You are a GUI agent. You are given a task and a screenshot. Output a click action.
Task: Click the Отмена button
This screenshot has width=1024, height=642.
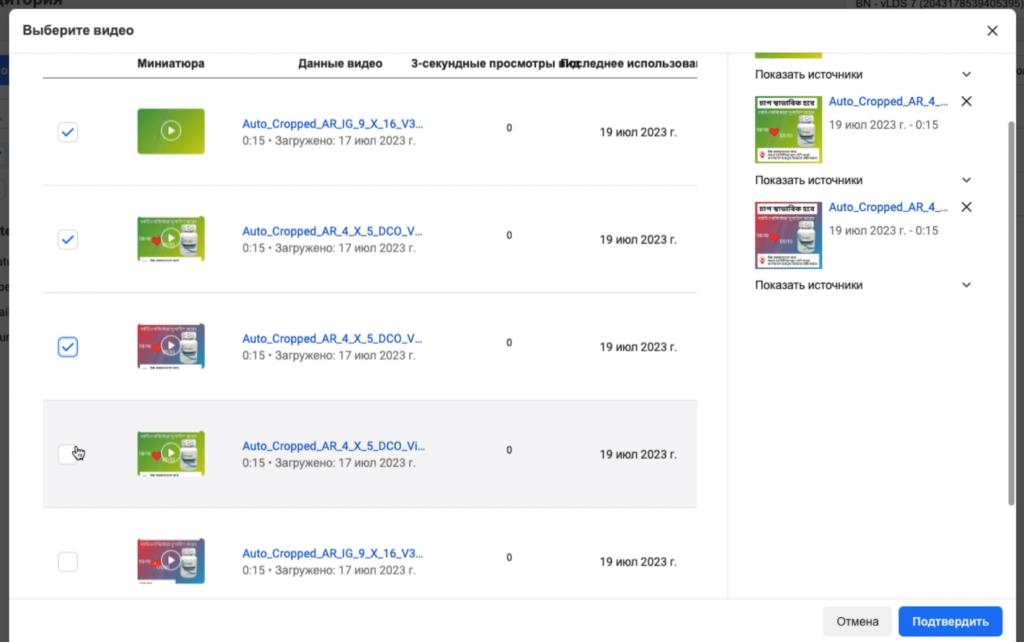pos(857,621)
